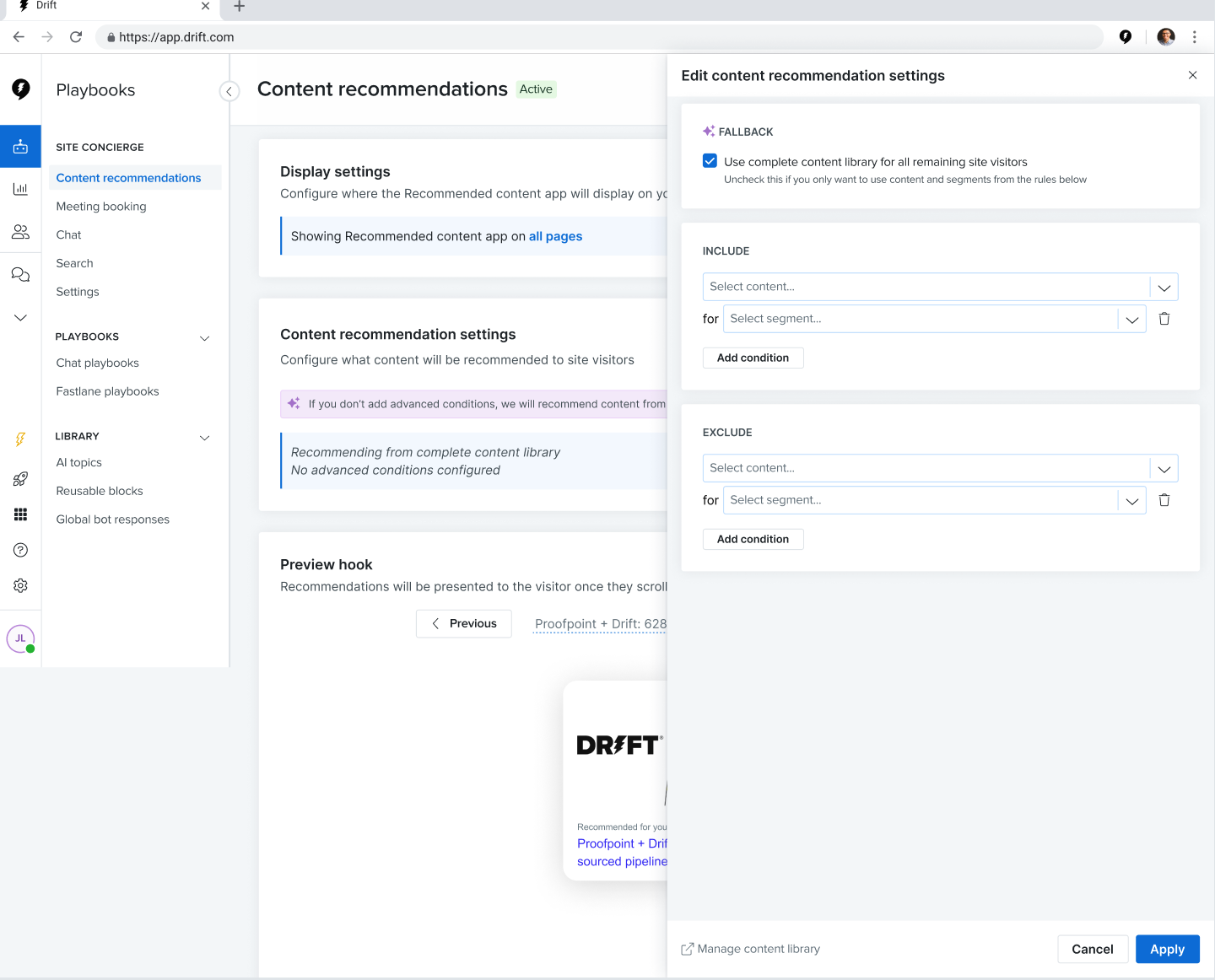Open Global bot responses

(112, 520)
